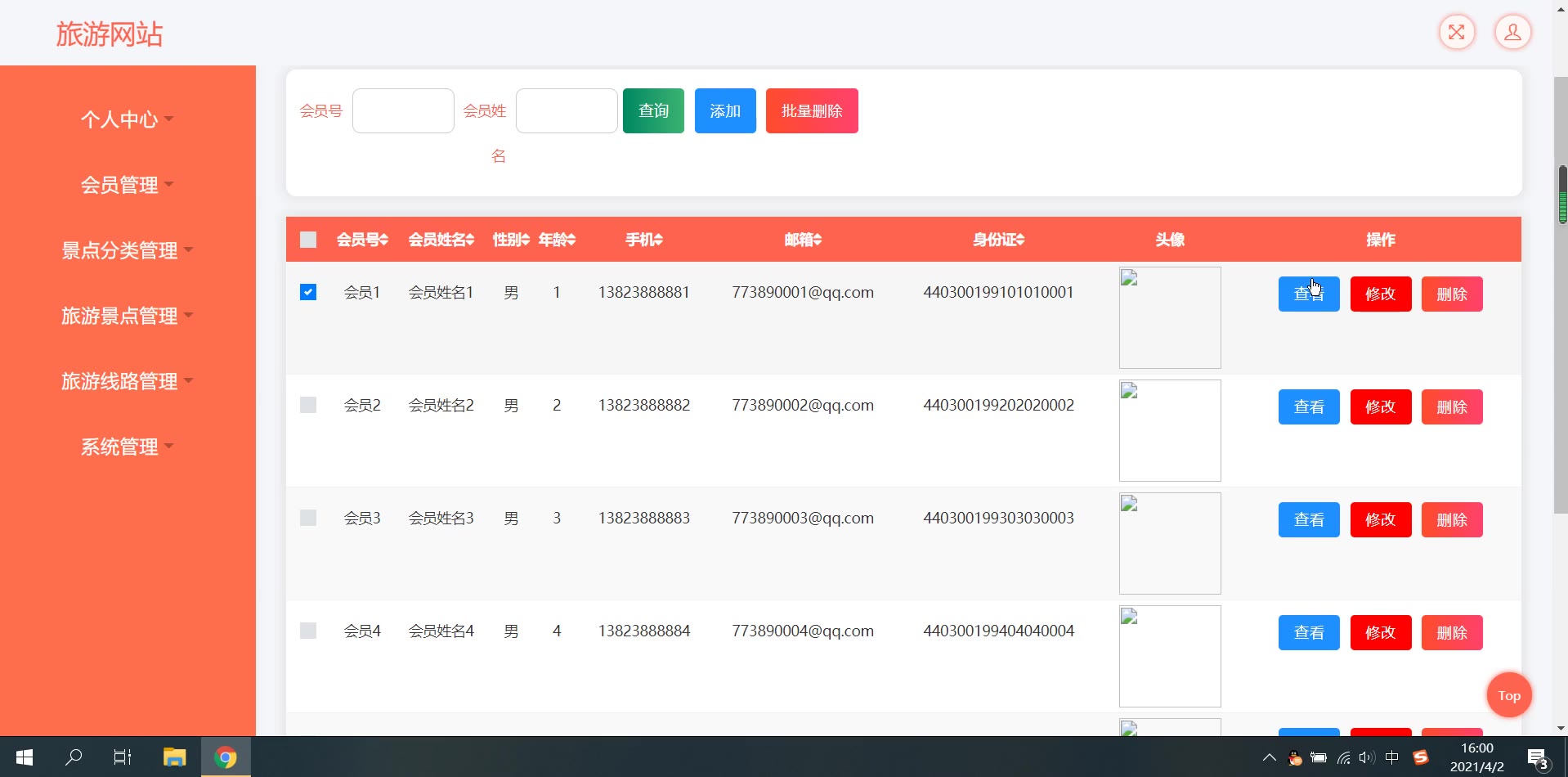Click Sogou input method tray icon

pyautogui.click(x=1420, y=757)
